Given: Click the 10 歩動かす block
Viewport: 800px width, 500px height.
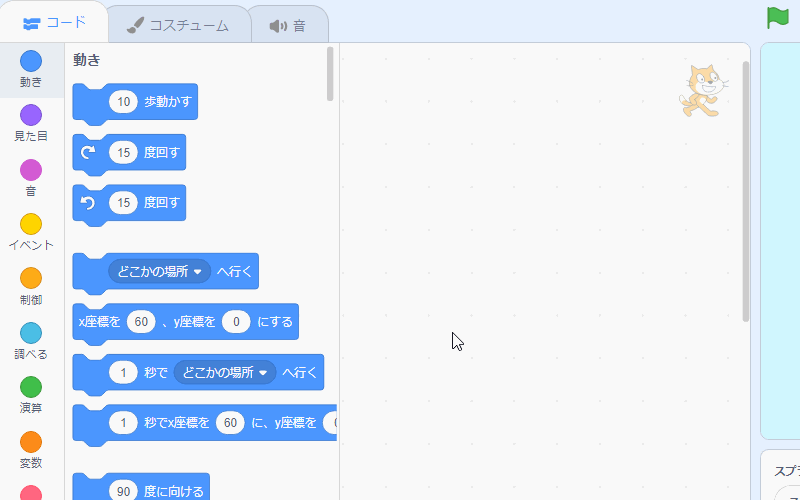Looking at the screenshot, I should [135, 102].
